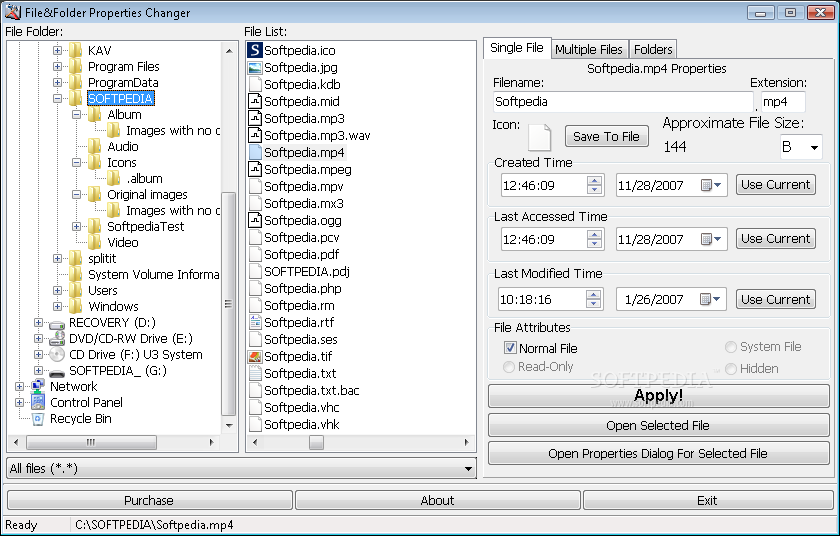Select the Users folder in the tree

click(103, 290)
